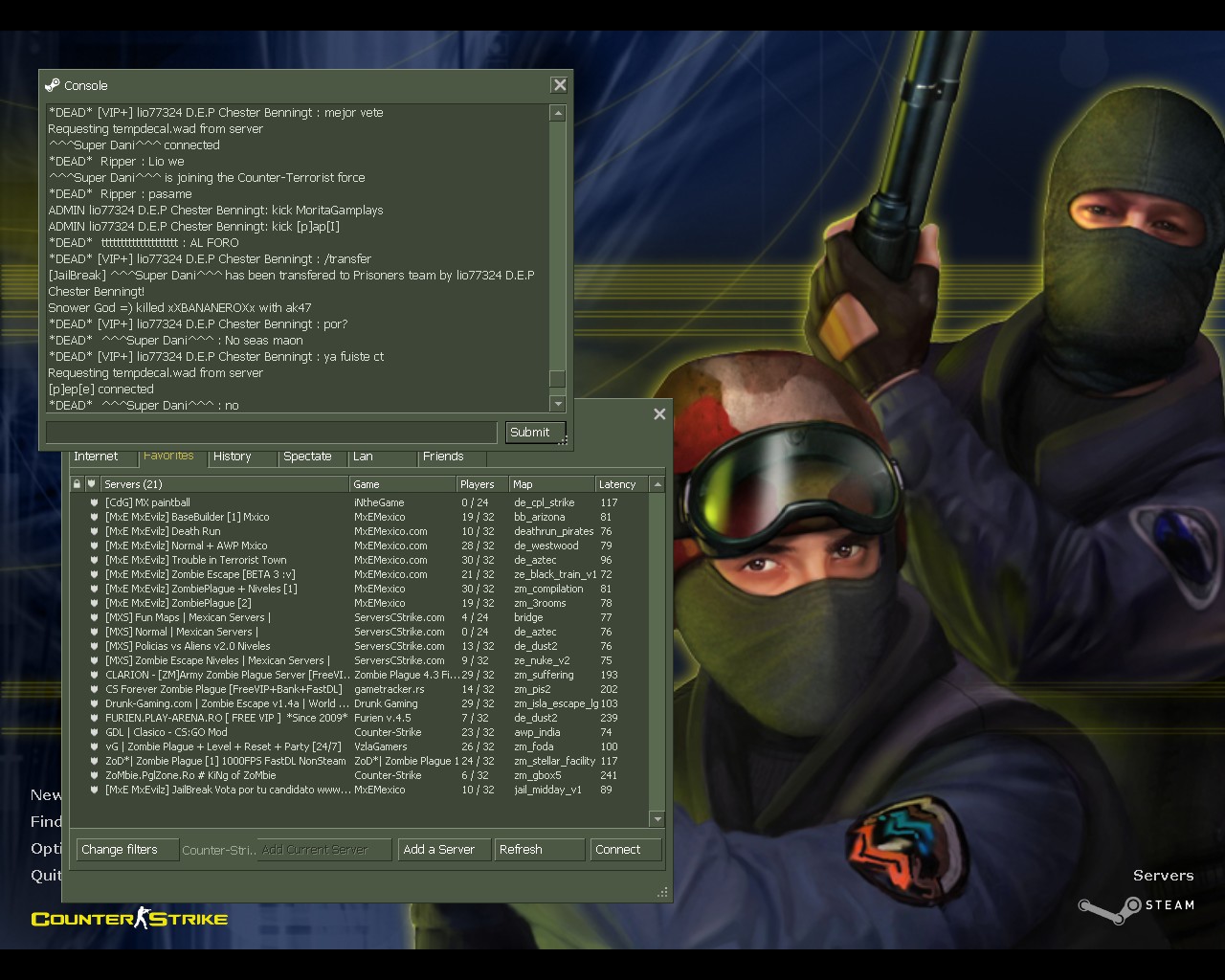Click the VzlaGamers game cell
Viewport: 1225px width, 980px height.
(380, 746)
